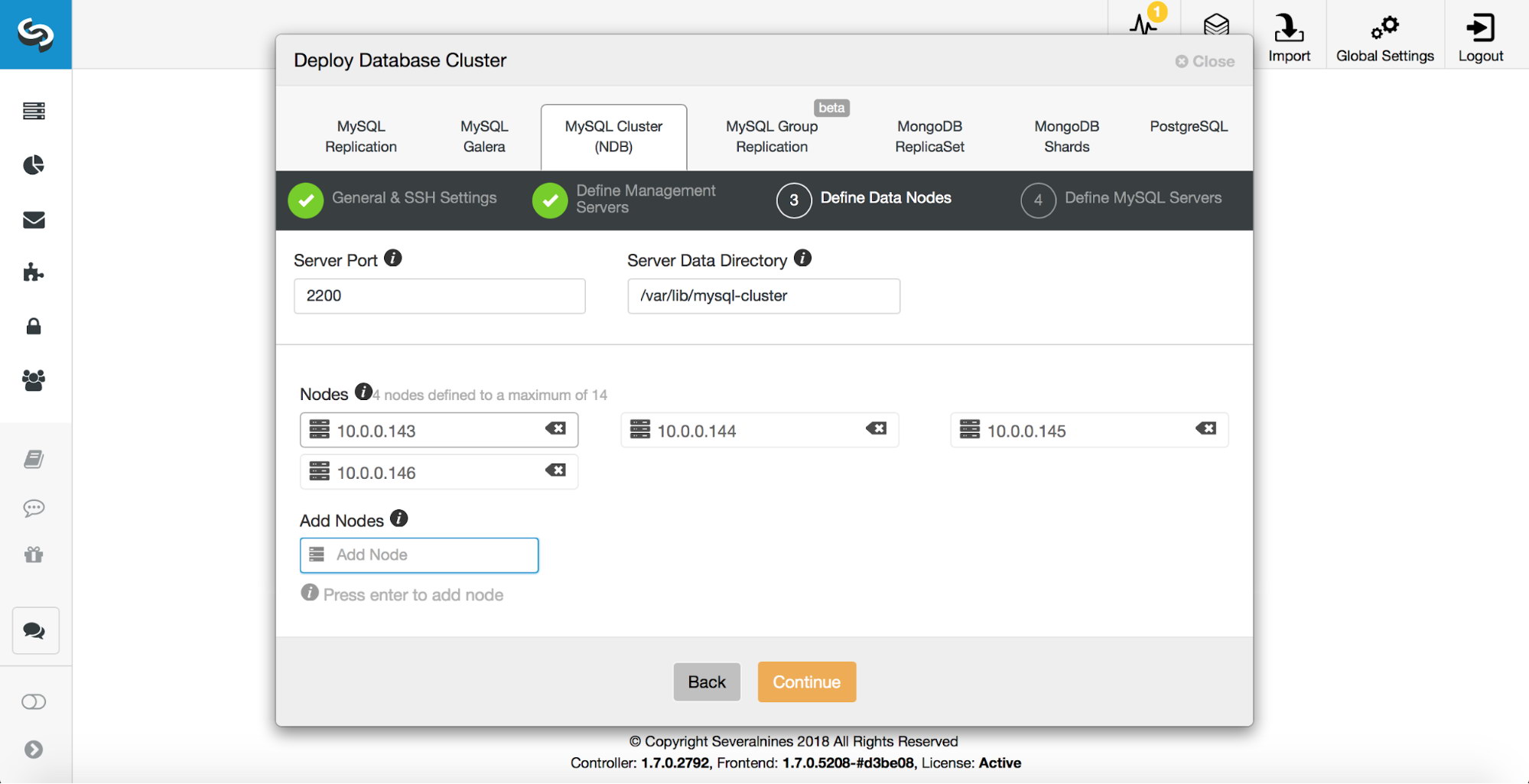The width and height of the screenshot is (1529, 784).
Task: Click the Nodes info icon
Action: click(363, 392)
